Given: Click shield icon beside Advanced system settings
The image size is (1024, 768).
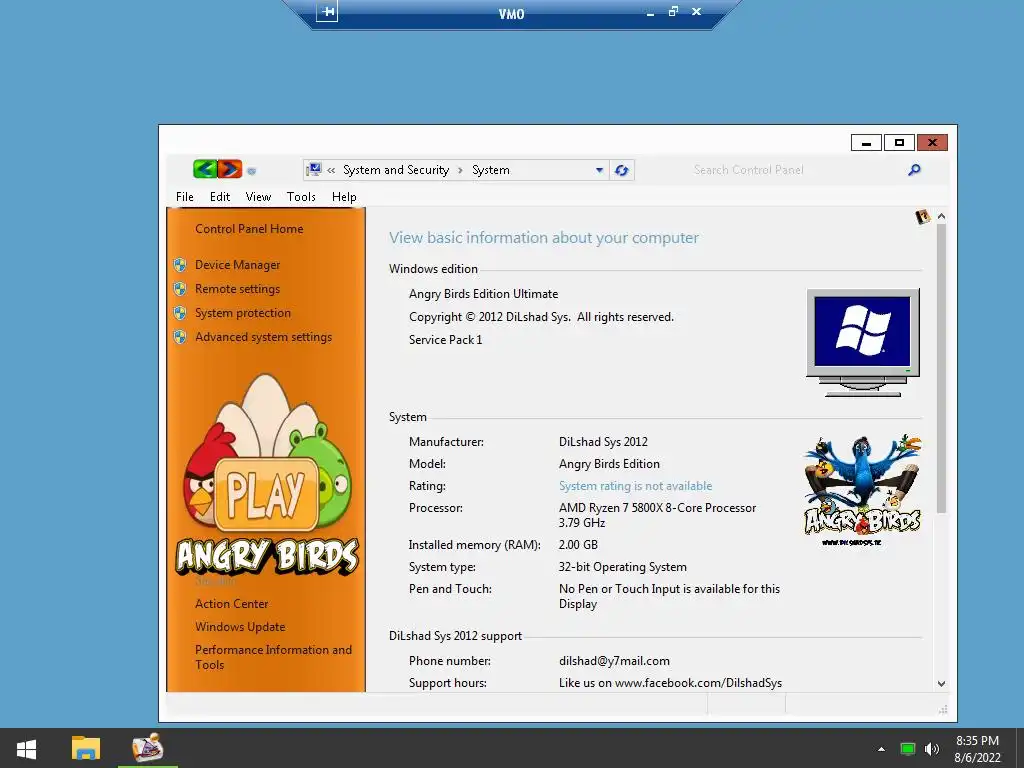Looking at the screenshot, I should click(x=180, y=338).
